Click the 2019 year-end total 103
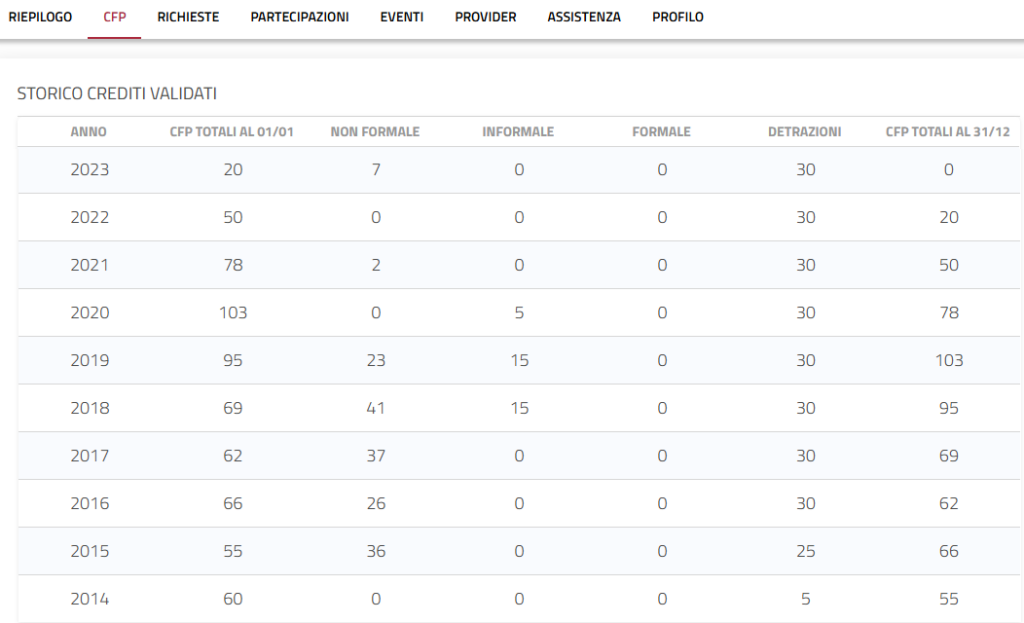The height and width of the screenshot is (623, 1024). (949, 360)
